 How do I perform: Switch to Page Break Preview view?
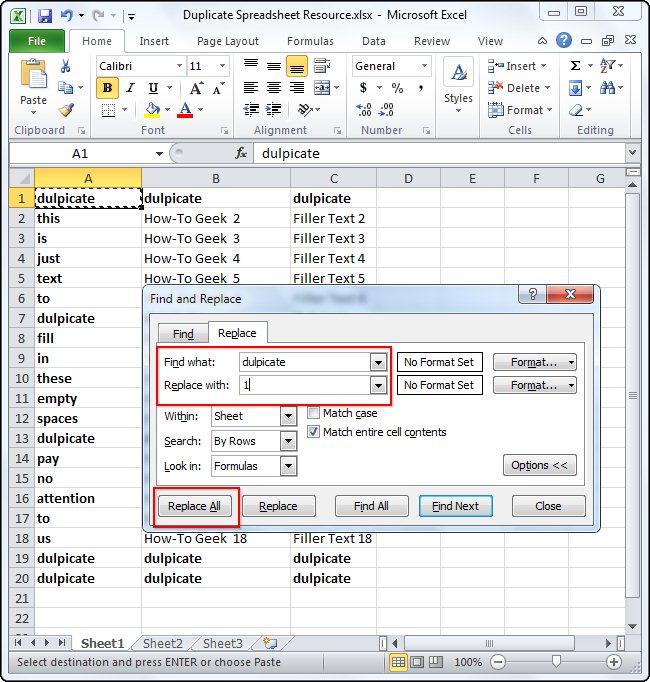point(436,662)
